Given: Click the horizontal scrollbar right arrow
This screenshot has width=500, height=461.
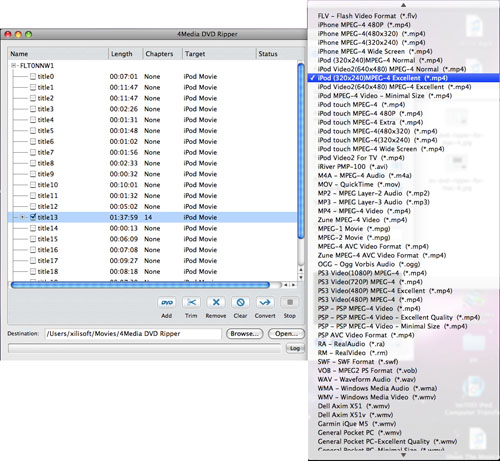Looking at the screenshot, I should [293, 285].
